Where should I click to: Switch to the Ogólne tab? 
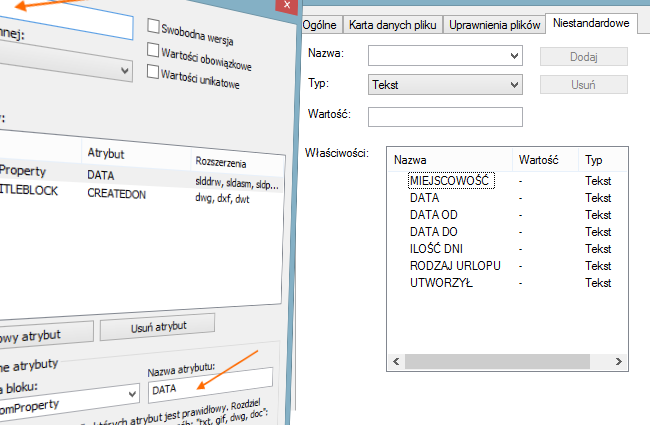[320, 25]
